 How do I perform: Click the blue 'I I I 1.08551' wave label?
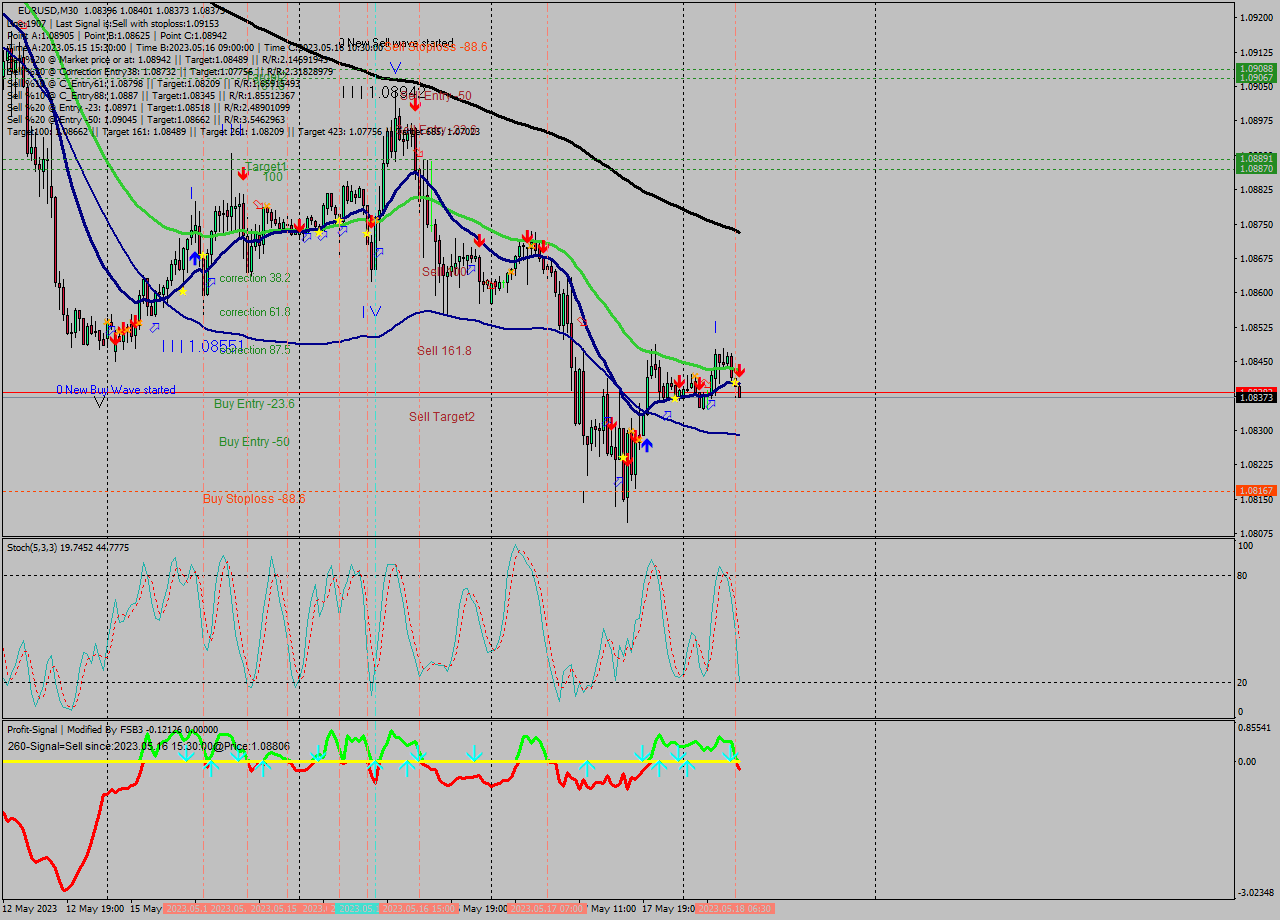pos(203,346)
